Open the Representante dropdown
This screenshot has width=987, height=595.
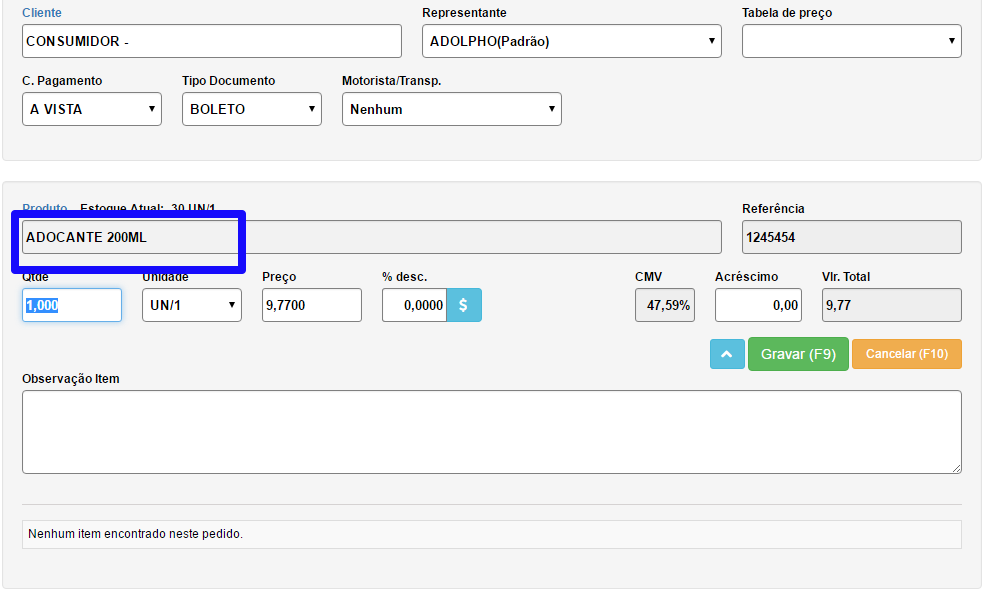pyautogui.click(x=571, y=42)
